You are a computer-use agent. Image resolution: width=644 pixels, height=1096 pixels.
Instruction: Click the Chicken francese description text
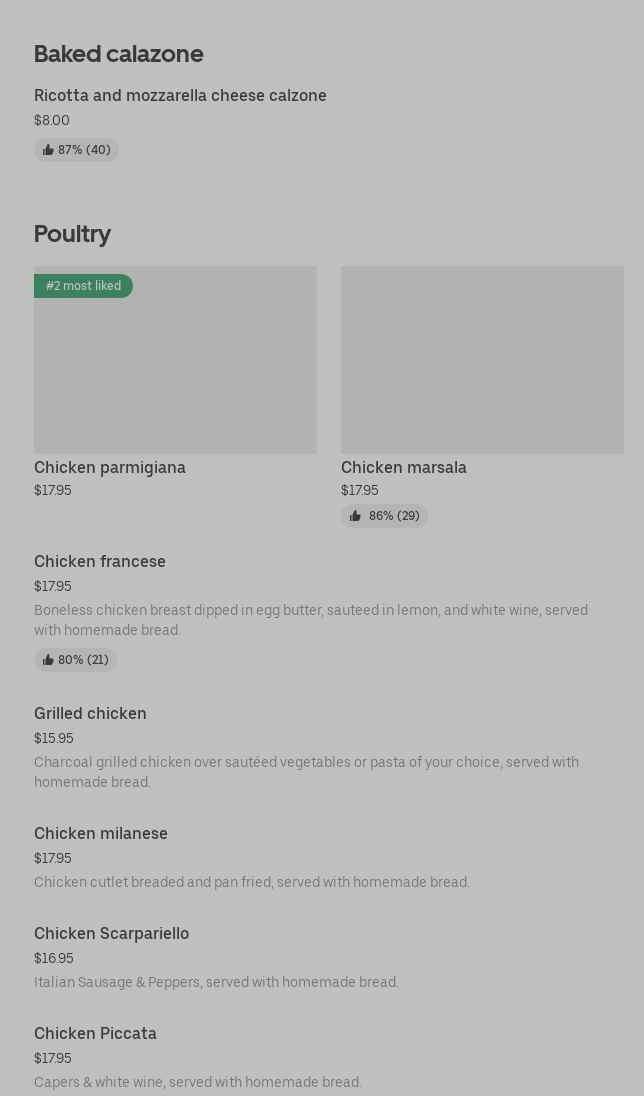coord(310,620)
